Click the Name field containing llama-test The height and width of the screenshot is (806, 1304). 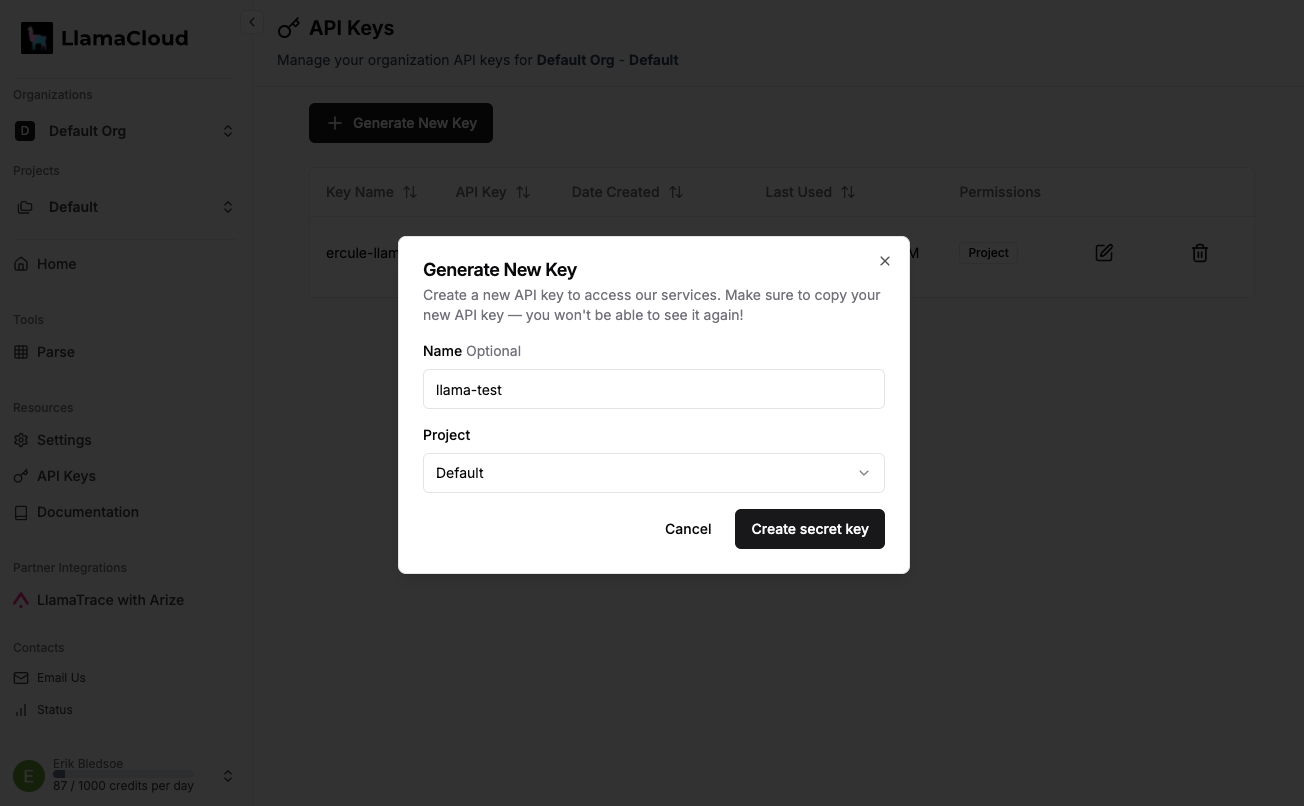(x=653, y=389)
